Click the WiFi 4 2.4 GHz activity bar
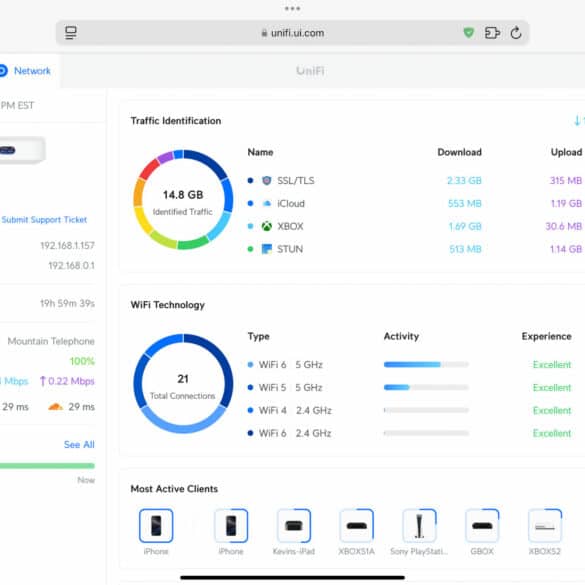The image size is (585, 585). (x=426, y=410)
